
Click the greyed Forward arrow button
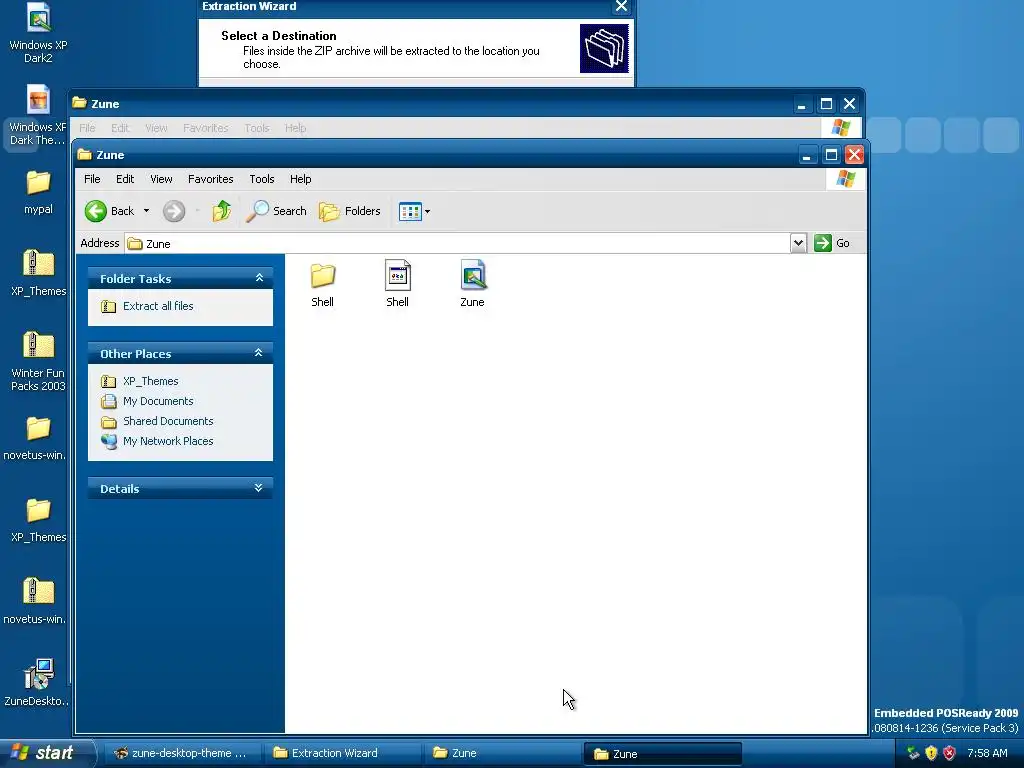point(174,211)
